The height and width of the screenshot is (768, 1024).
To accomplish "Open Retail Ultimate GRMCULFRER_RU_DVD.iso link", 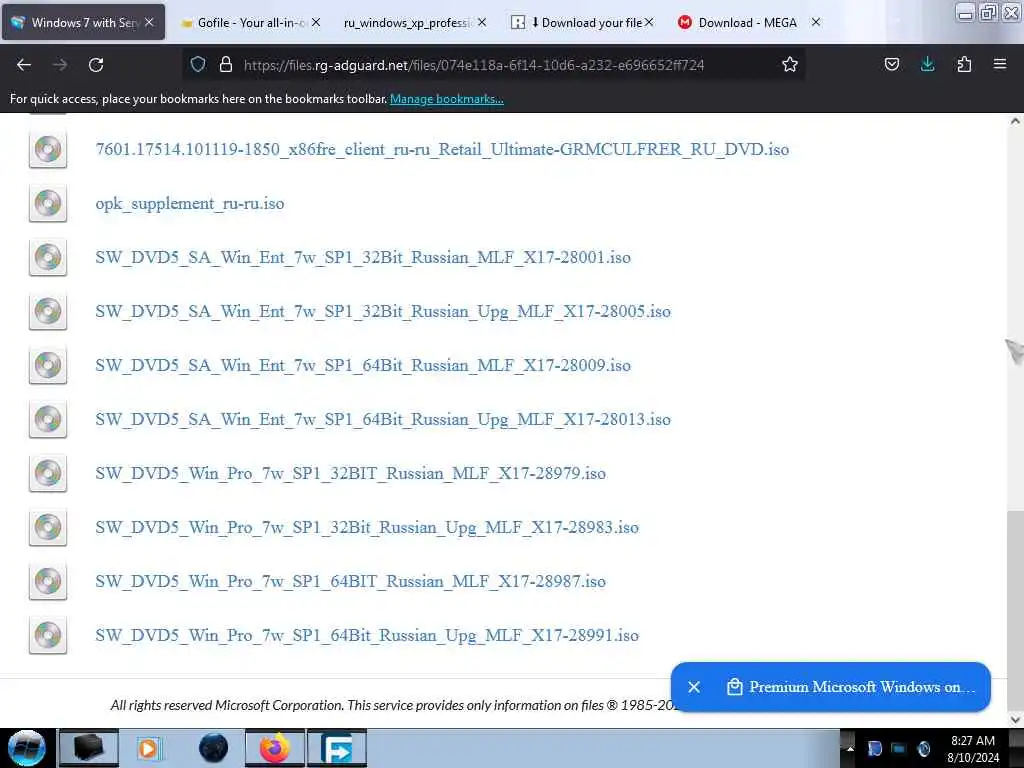I will (442, 150).
